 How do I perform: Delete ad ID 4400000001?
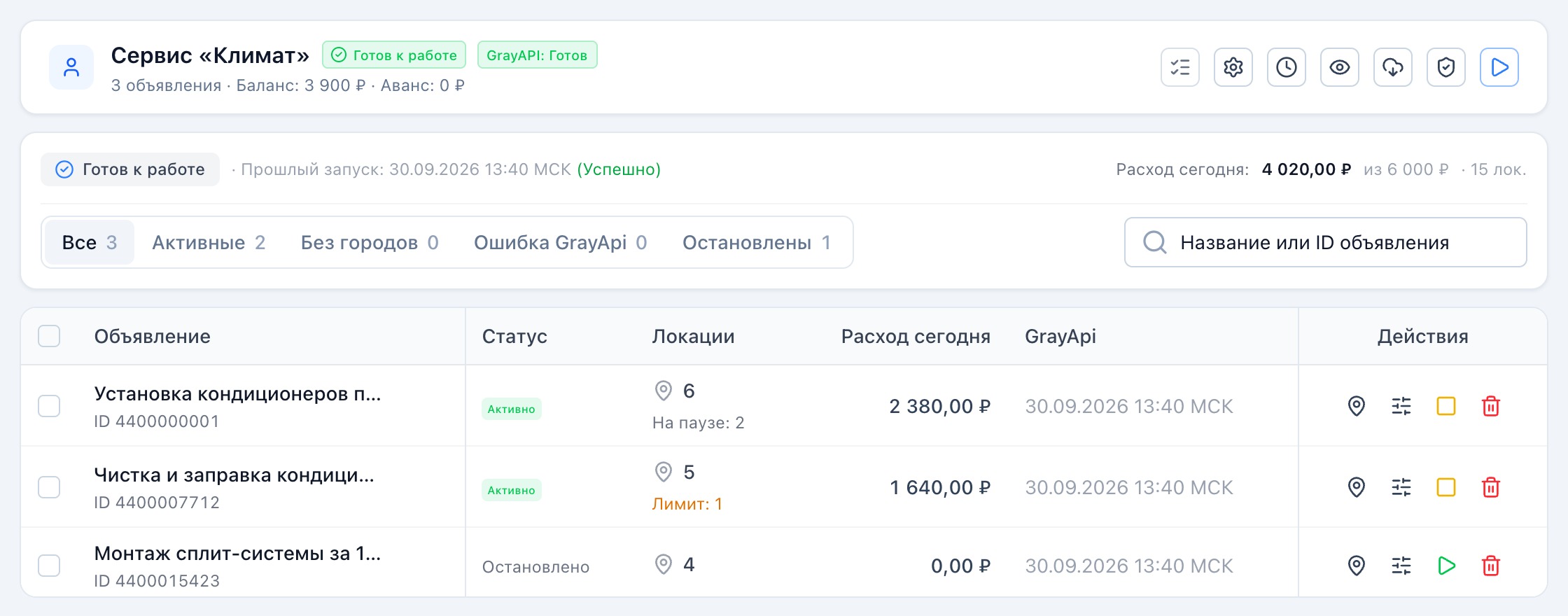1491,406
